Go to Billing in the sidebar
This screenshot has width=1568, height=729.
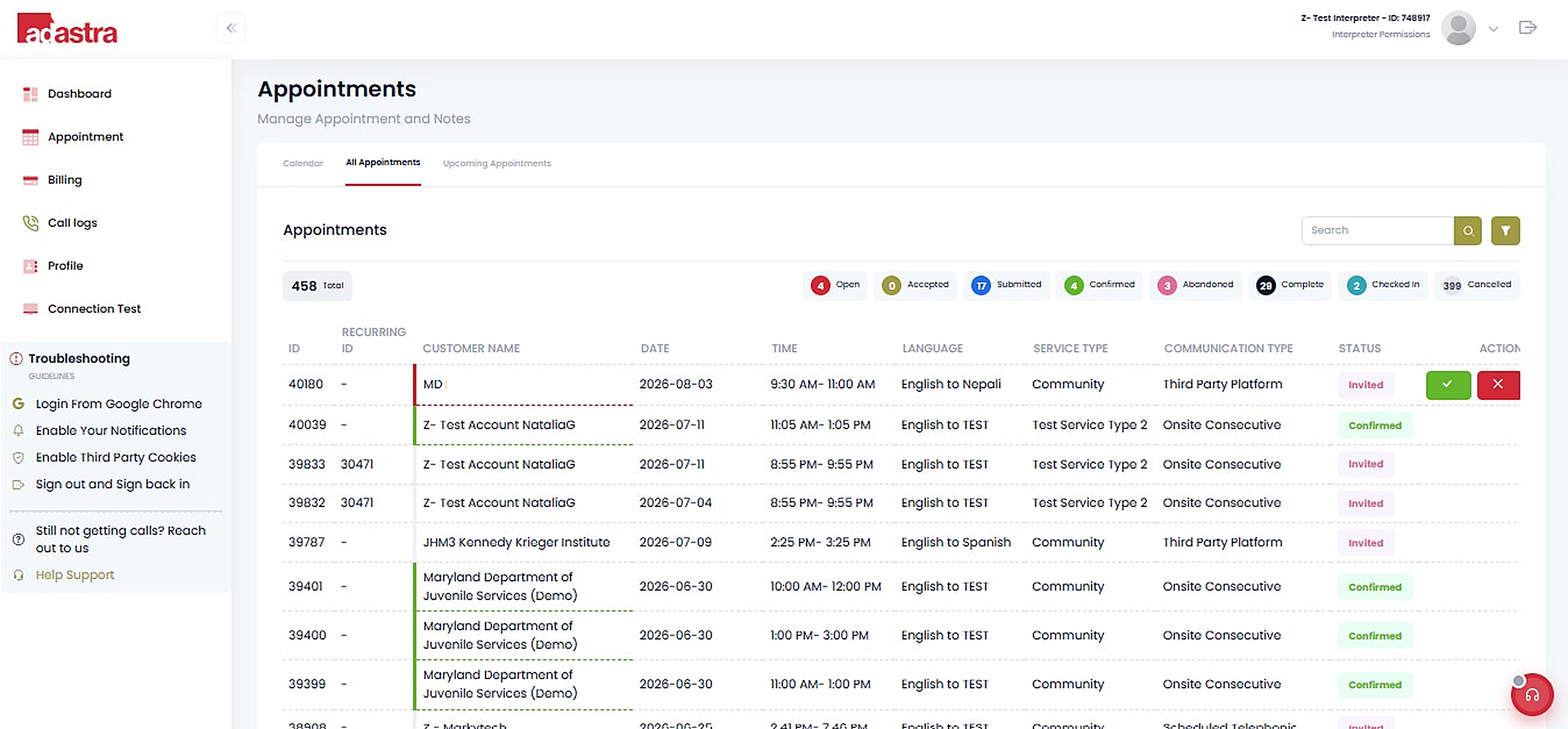tap(65, 180)
